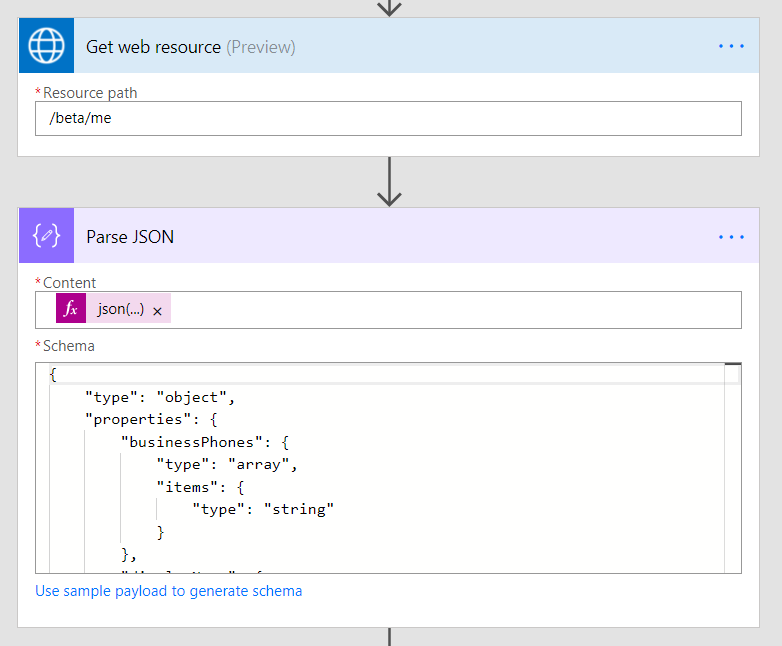The width and height of the screenshot is (782, 646).
Task: Click the (Preview) label in the header
Action: point(260,47)
